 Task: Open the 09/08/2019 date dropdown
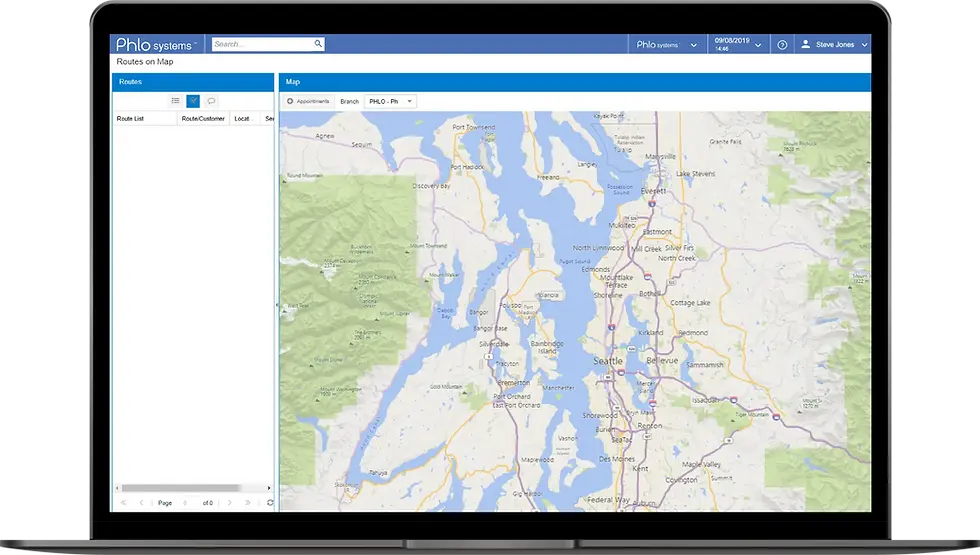click(738, 44)
